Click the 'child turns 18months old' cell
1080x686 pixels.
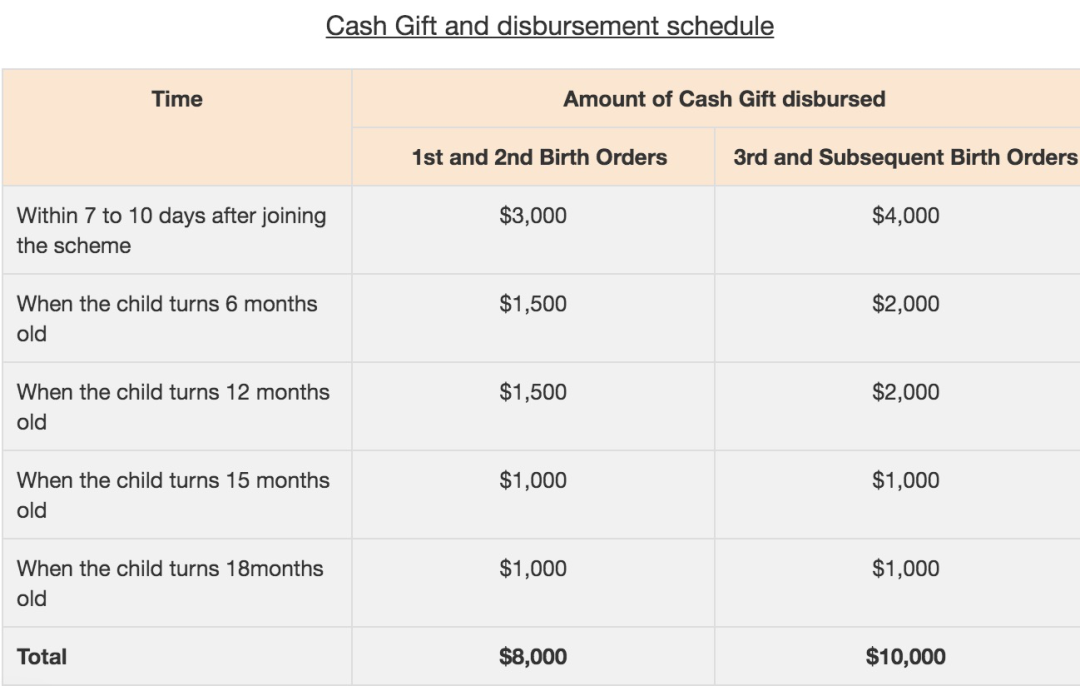170,582
